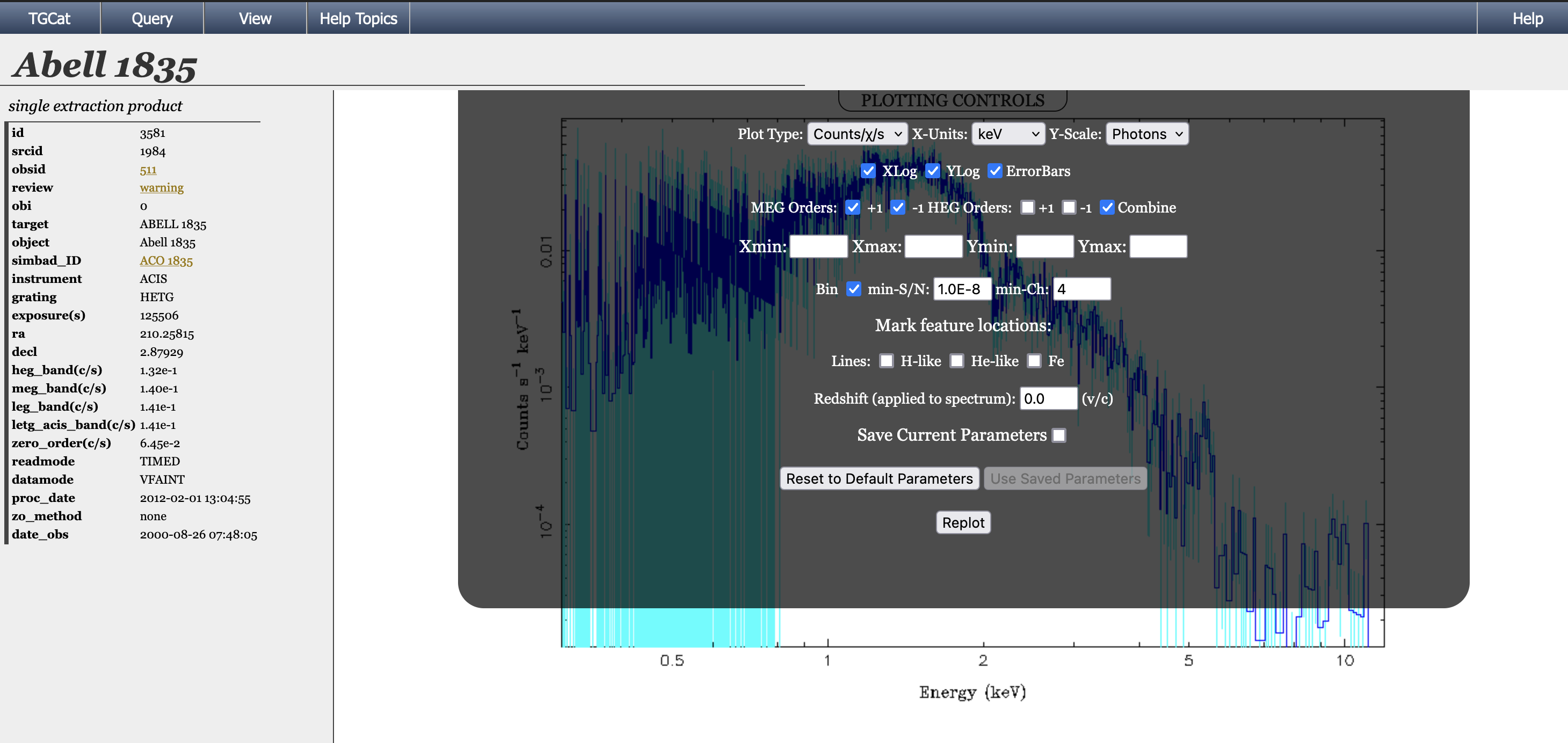Toggle the XLog checkbox
This screenshot has width=1568, height=743.
click(x=868, y=171)
